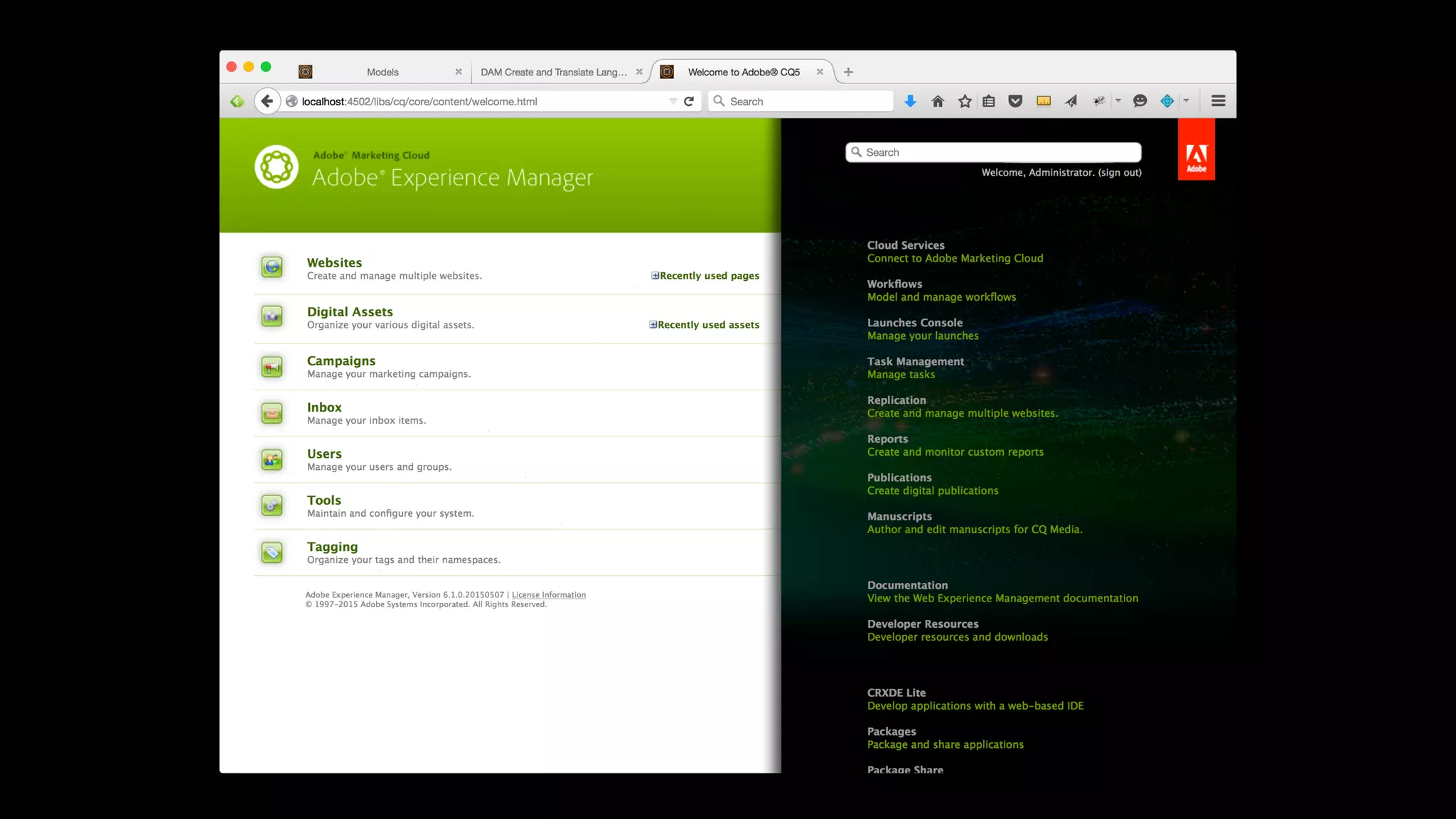Open the Digital Assets icon

272,316
